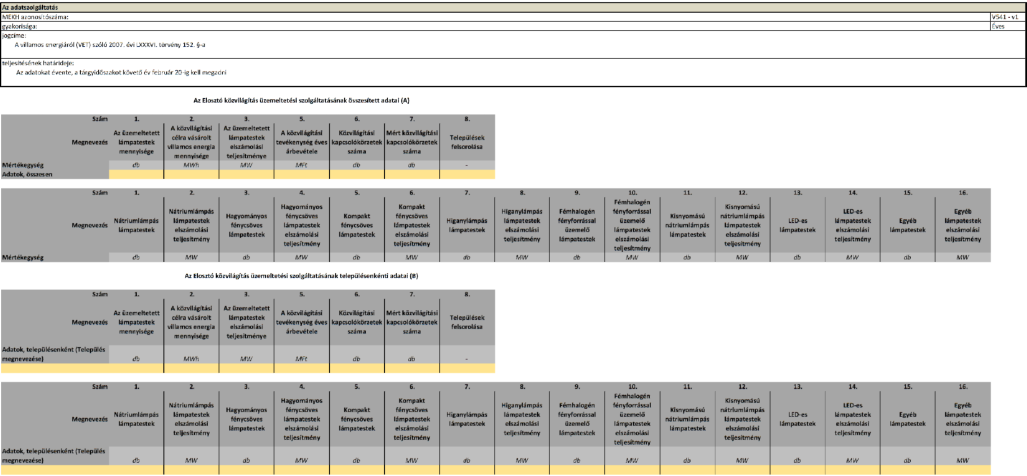
Task: Select 'Települések felsorolása' header in section (A)
Action: point(467,141)
